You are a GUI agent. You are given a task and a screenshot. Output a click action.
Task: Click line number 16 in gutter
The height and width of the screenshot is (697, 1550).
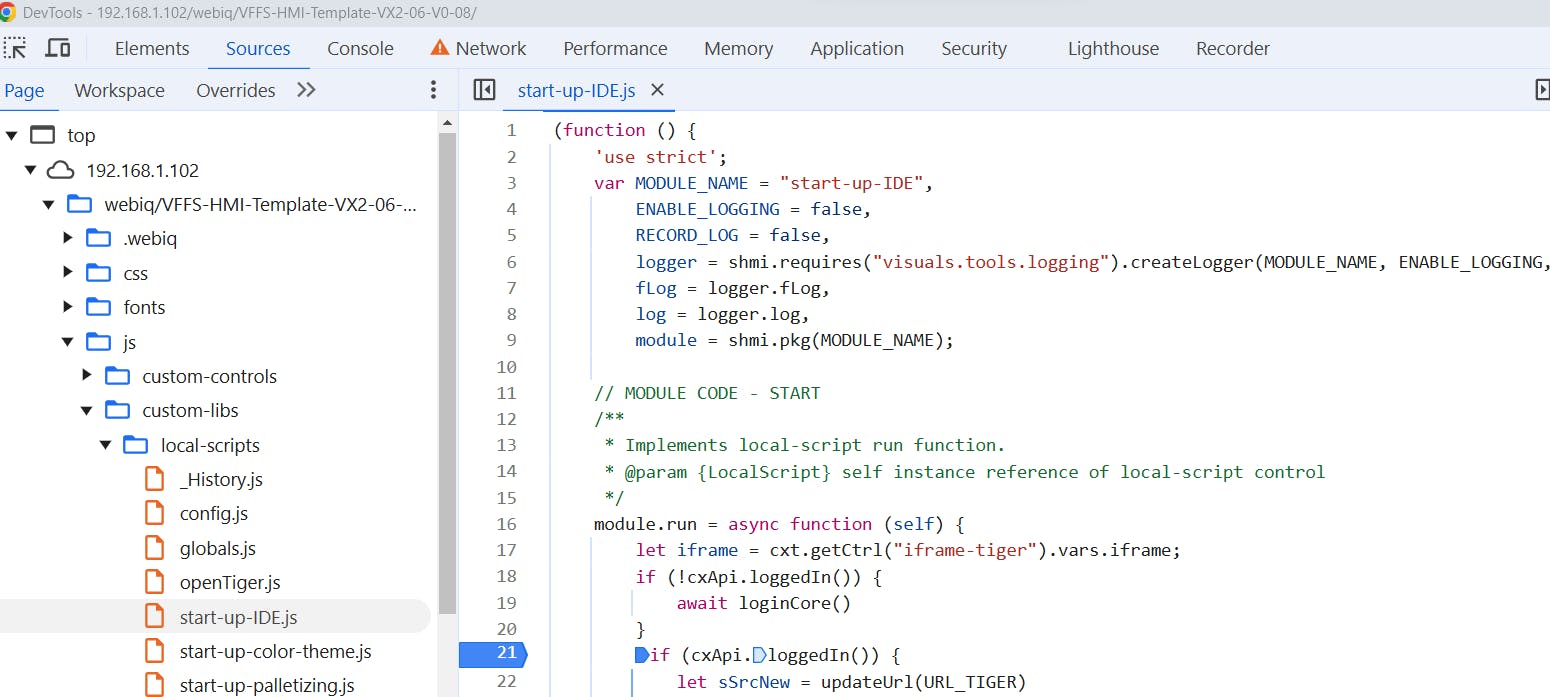pyautogui.click(x=506, y=524)
